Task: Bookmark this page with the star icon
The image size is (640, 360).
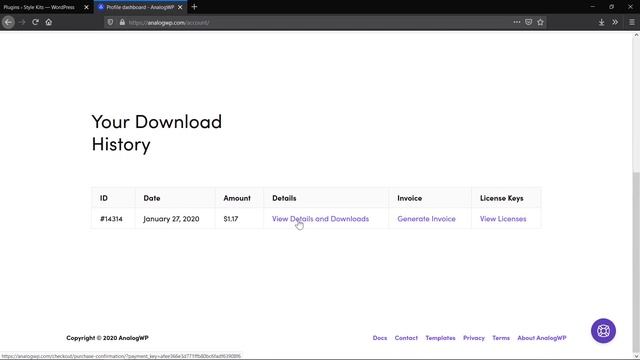Action: [540, 22]
